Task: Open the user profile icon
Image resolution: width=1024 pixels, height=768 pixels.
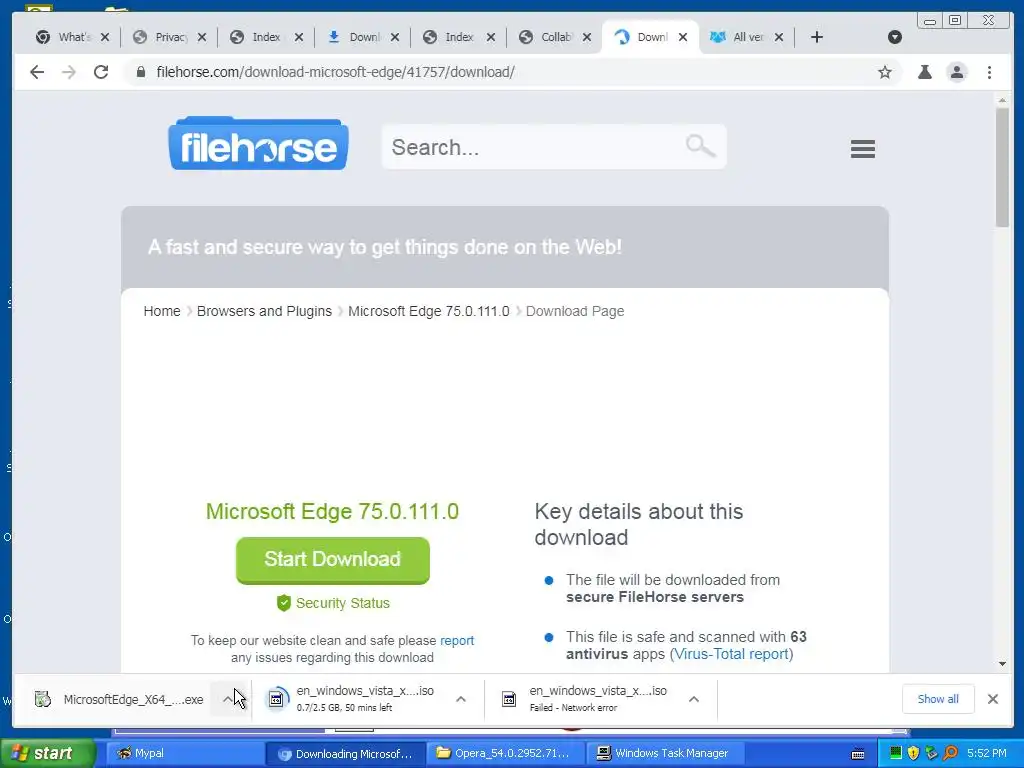Action: pos(957,72)
